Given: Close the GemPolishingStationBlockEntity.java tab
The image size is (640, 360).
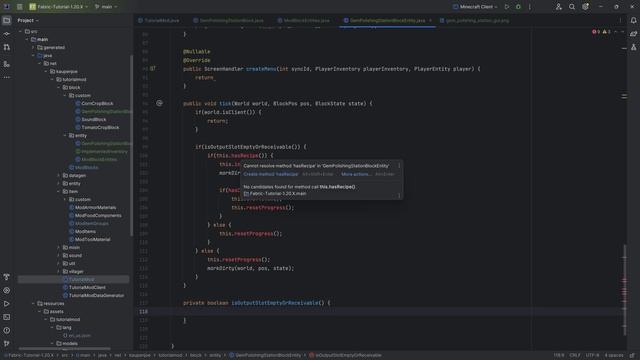Looking at the screenshot, I should coord(430,20).
